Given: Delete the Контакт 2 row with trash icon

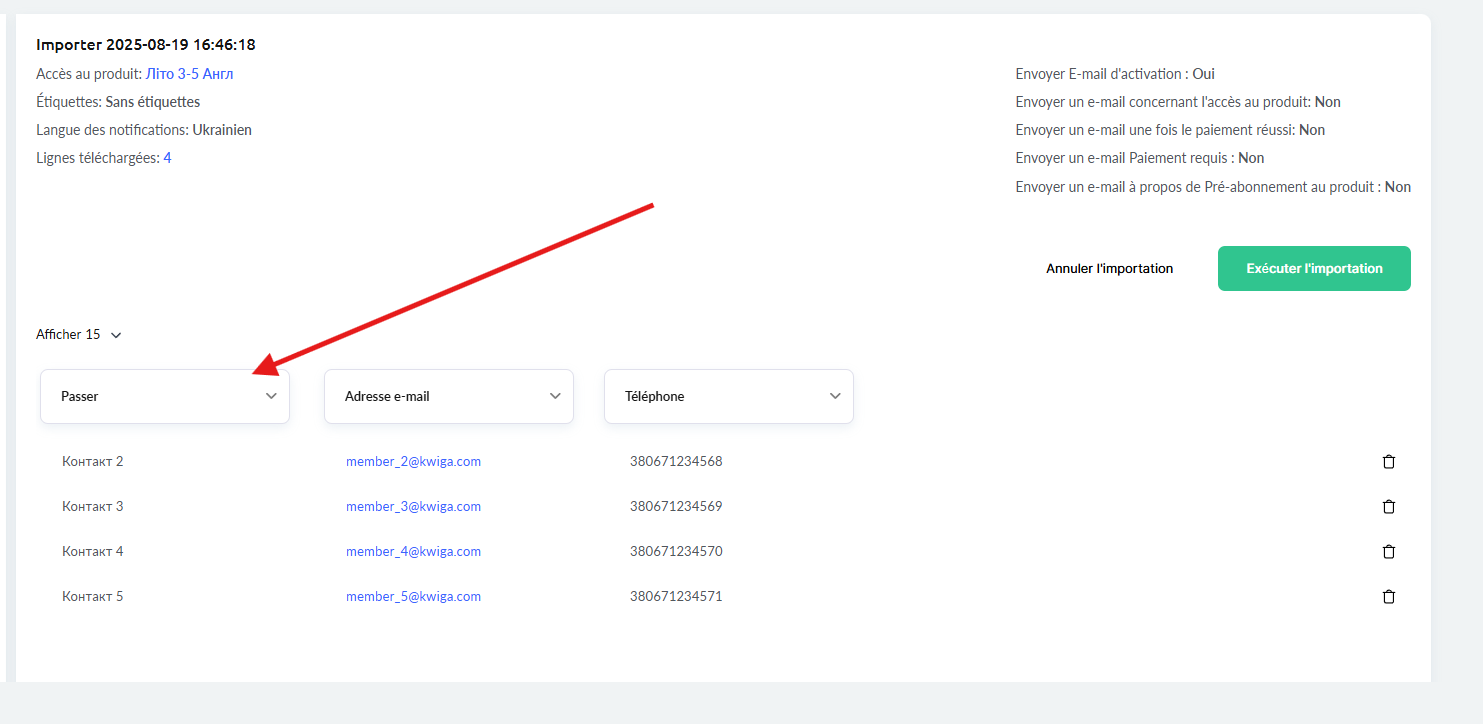Looking at the screenshot, I should click(x=1388, y=462).
